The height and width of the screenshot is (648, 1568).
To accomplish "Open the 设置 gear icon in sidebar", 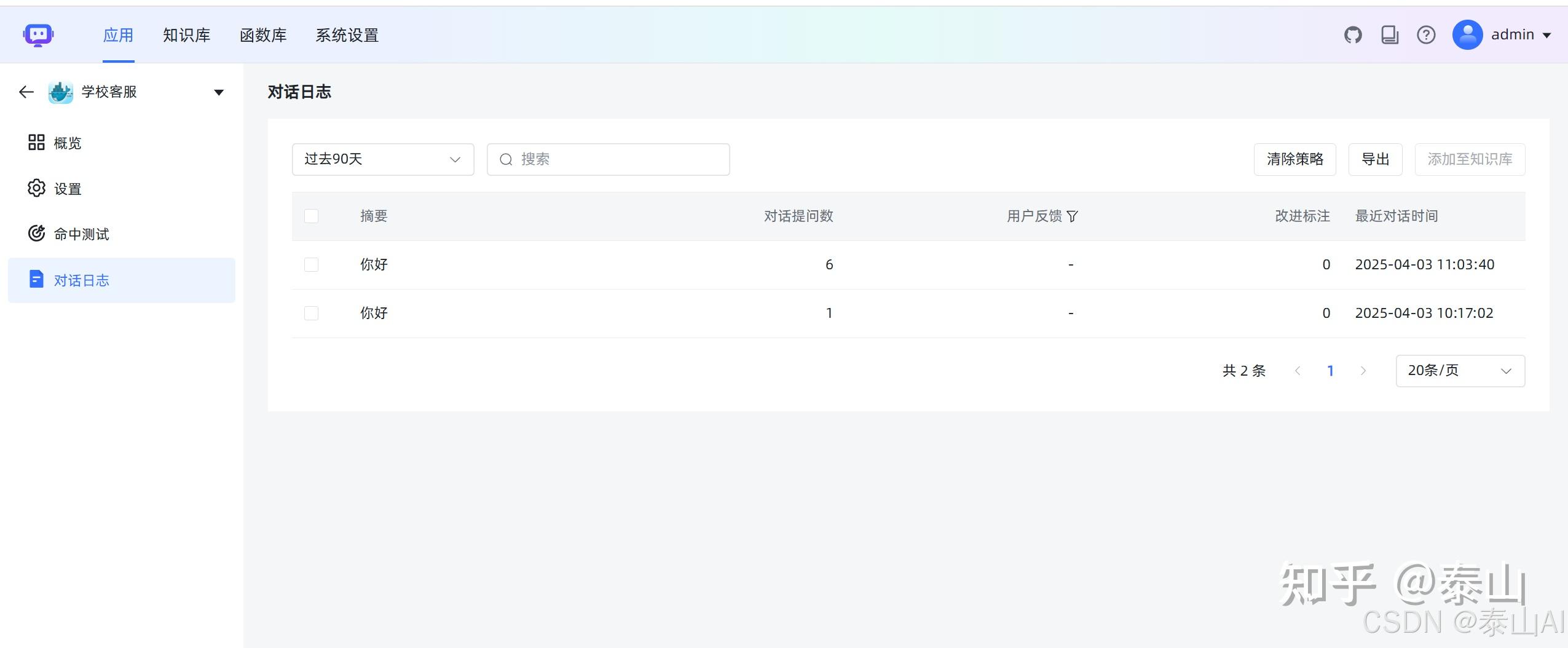I will click(x=36, y=188).
